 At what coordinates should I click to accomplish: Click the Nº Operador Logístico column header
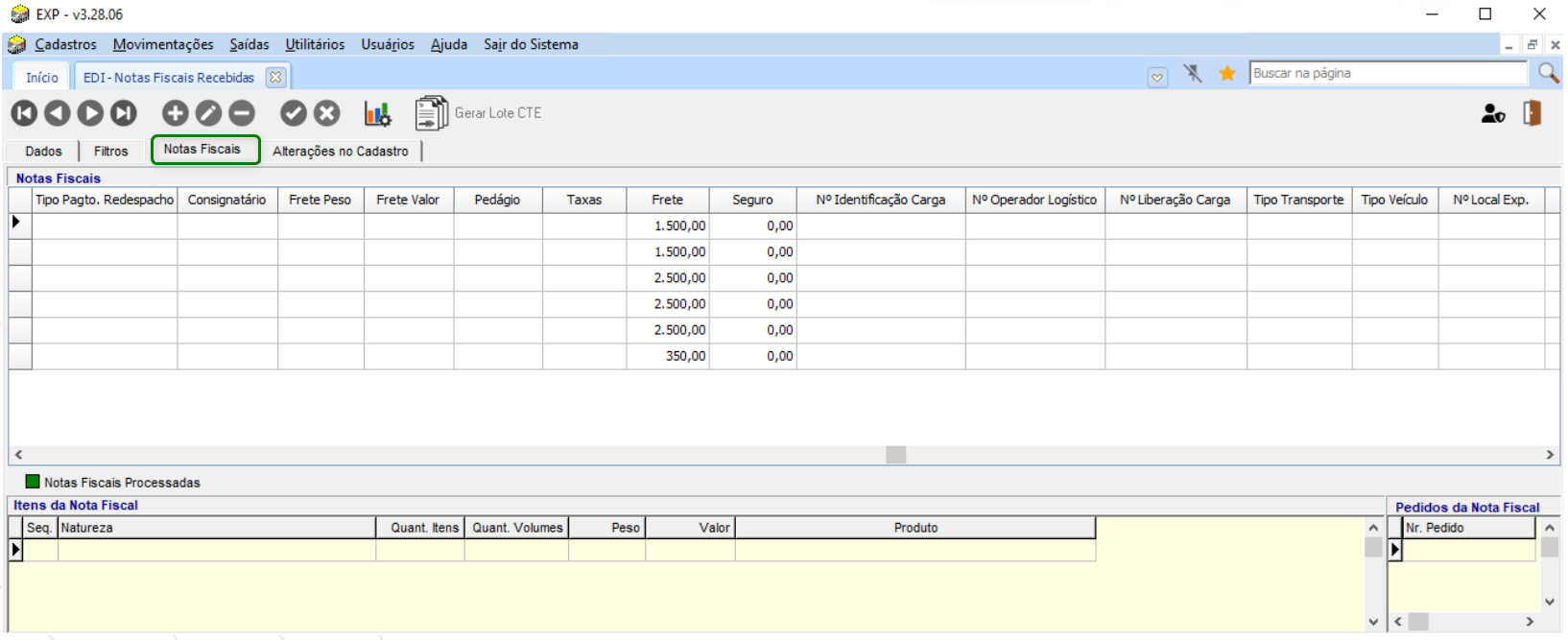pyautogui.click(x=1034, y=200)
